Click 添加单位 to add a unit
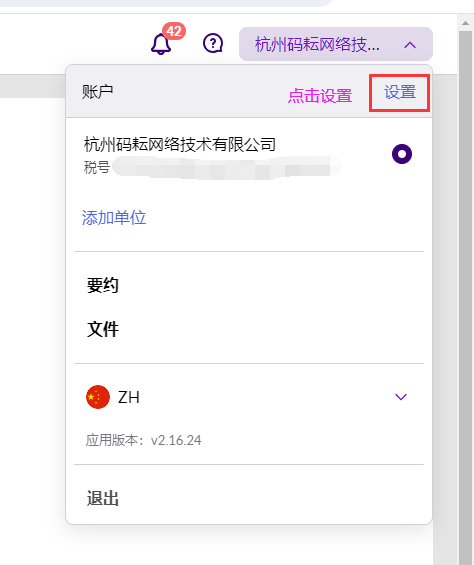This screenshot has height=565, width=474. (114, 218)
